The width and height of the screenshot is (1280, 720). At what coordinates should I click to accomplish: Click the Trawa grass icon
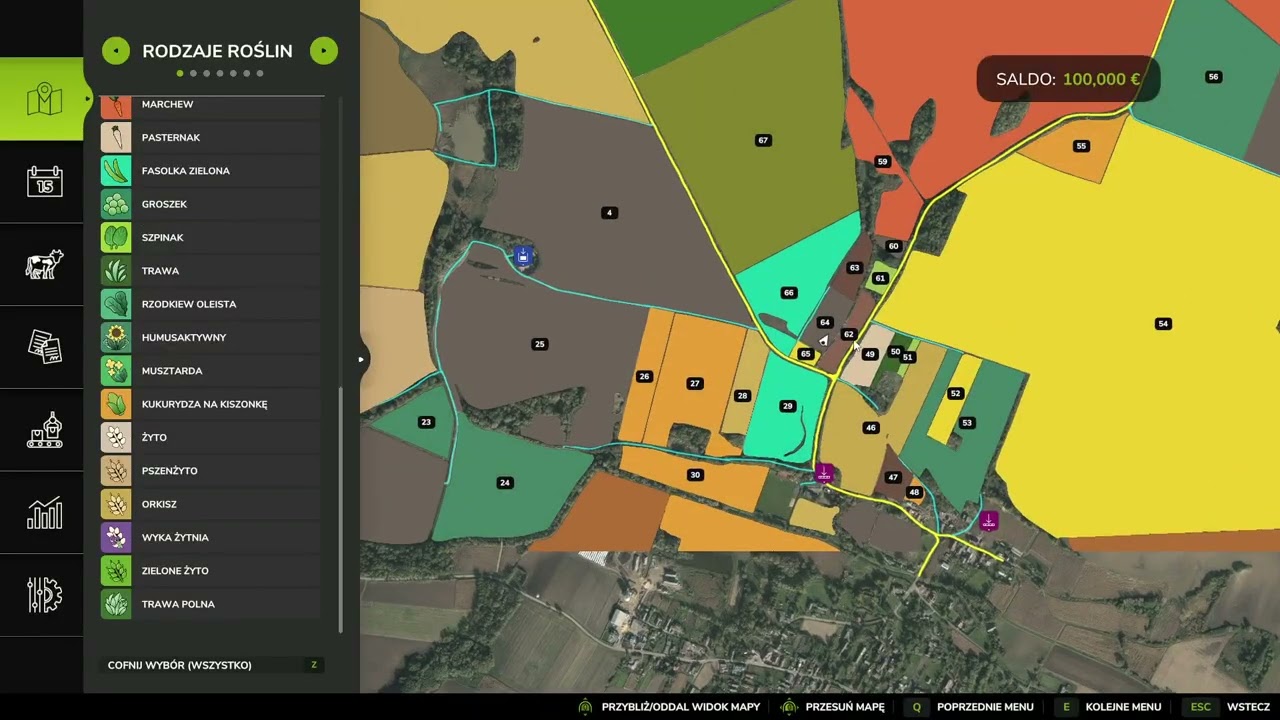click(116, 271)
